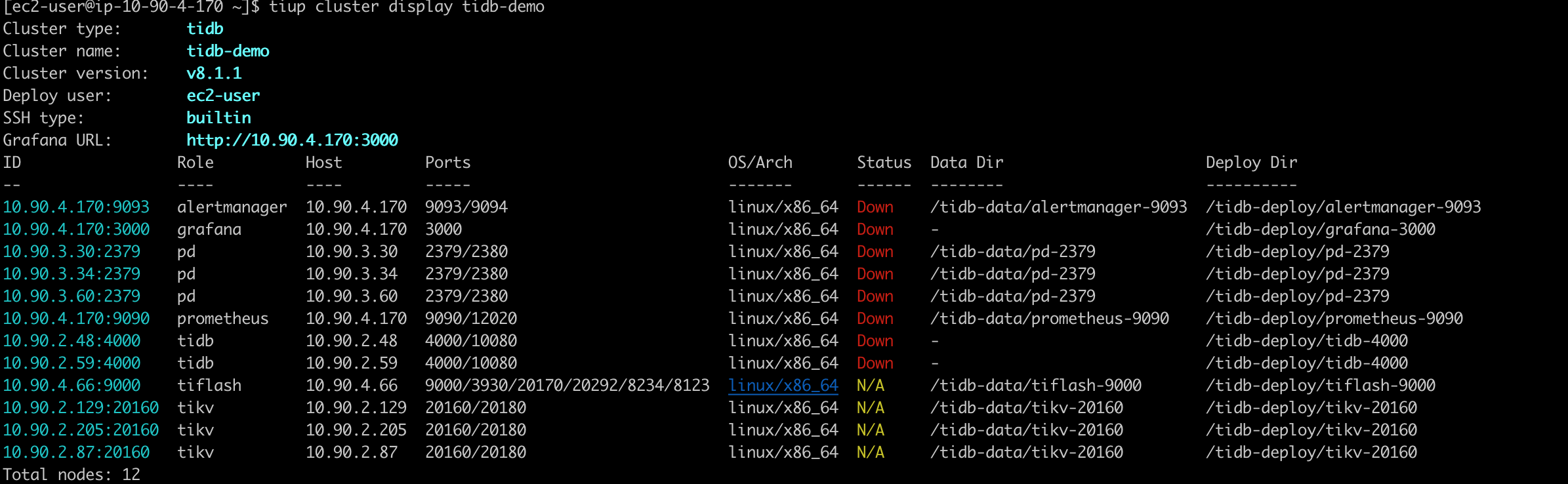The width and height of the screenshot is (1568, 484).
Task: Click the N/A status in tiflash row
Action: (x=871, y=386)
